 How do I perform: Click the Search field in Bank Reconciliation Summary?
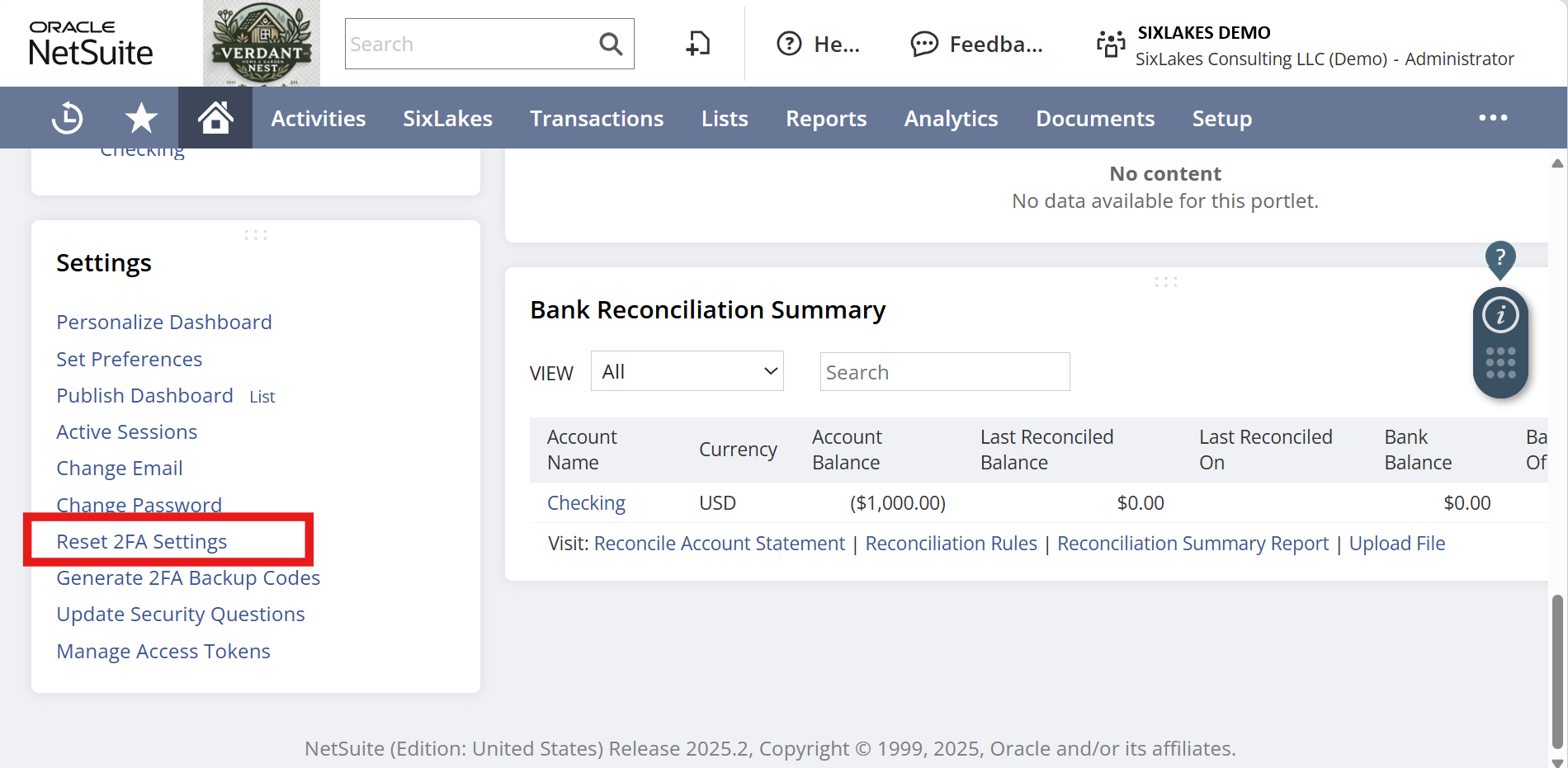(x=944, y=371)
